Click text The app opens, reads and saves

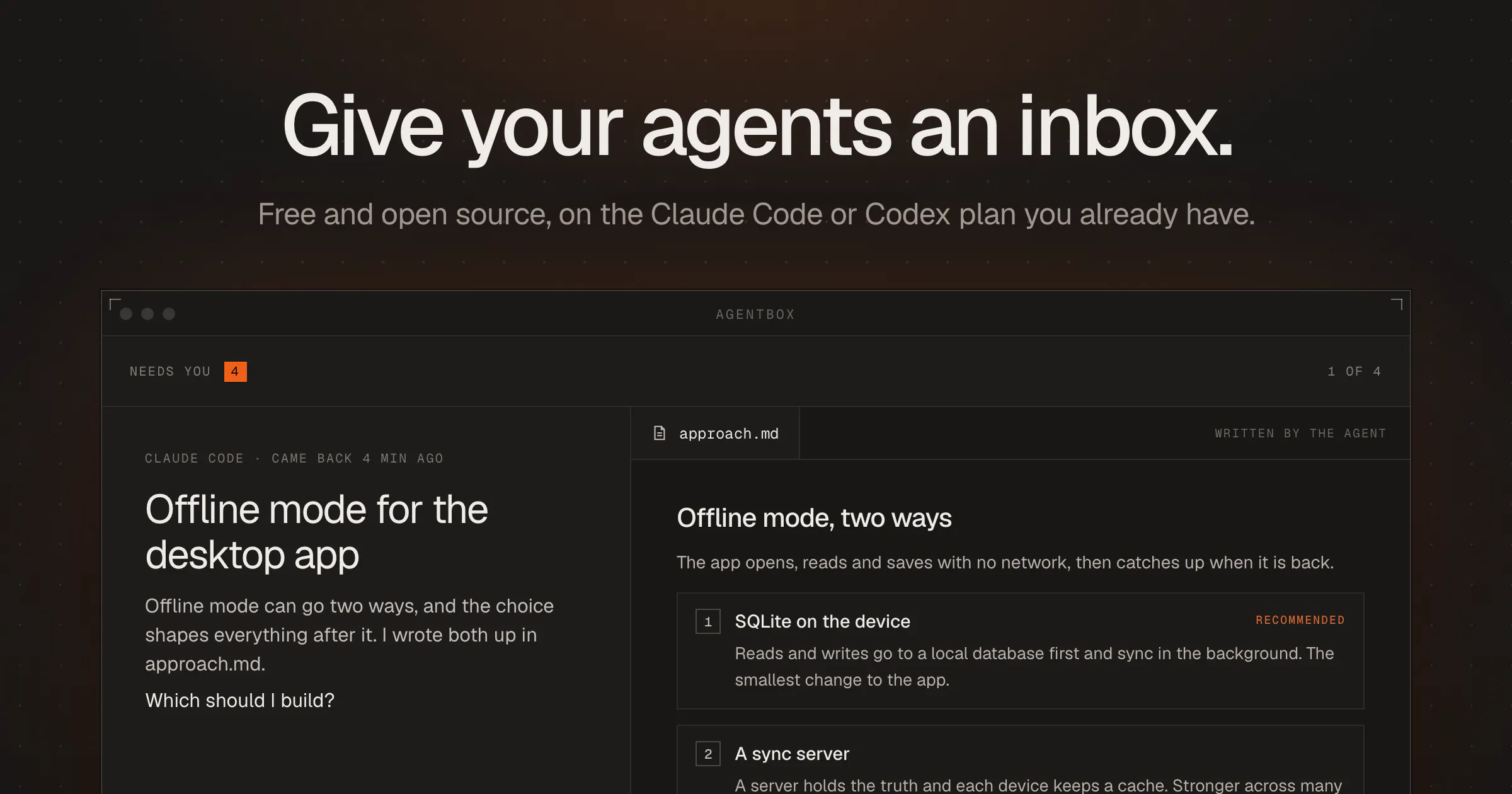click(x=1005, y=563)
